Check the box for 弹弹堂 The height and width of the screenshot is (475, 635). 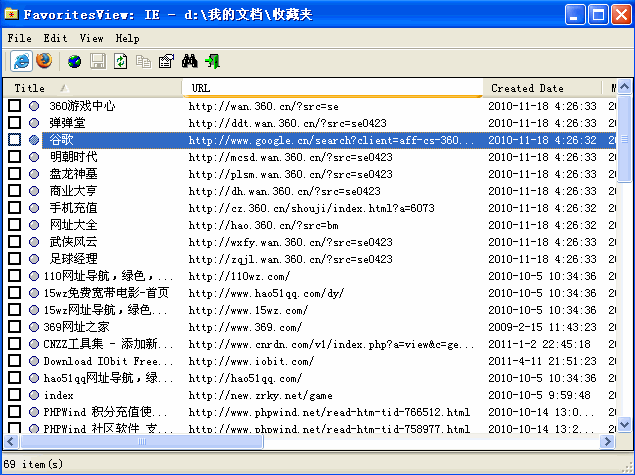[15, 123]
